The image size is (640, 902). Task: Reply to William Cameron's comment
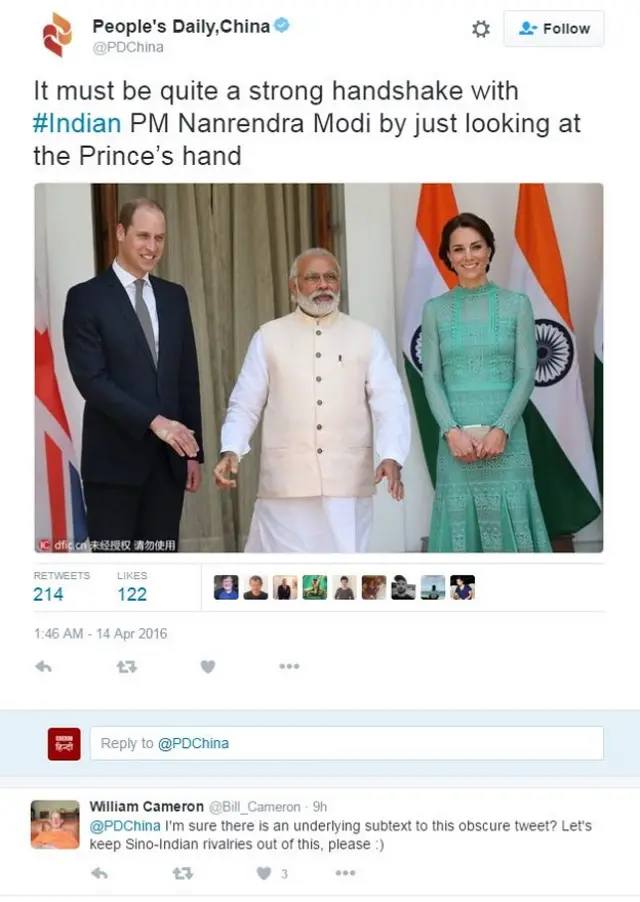(99, 873)
